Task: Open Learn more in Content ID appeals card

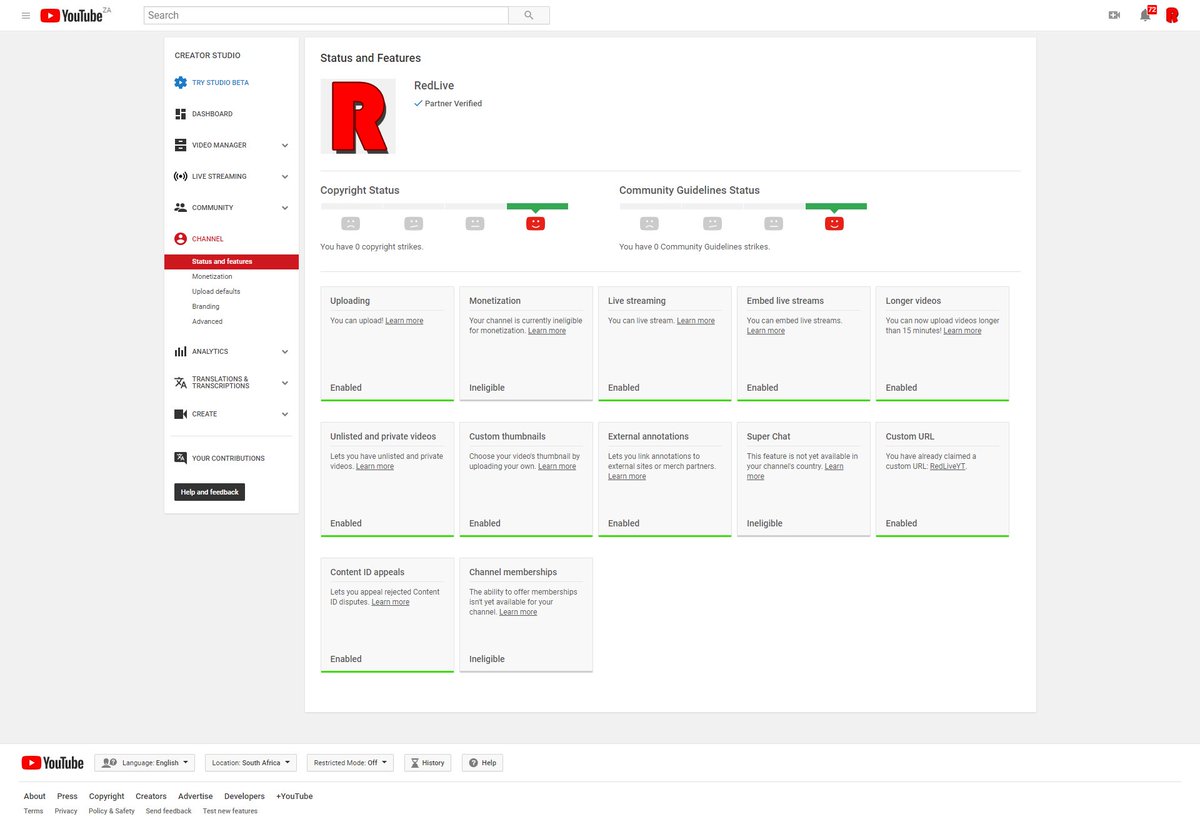Action: click(x=390, y=602)
